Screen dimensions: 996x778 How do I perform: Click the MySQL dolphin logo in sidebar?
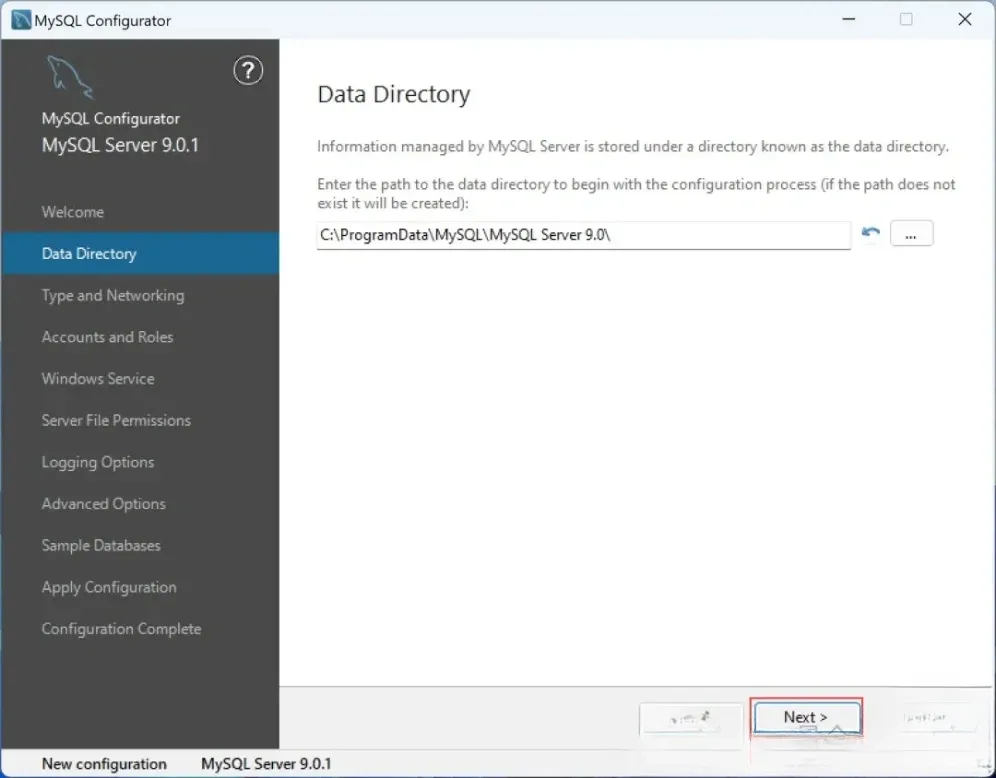(x=70, y=77)
